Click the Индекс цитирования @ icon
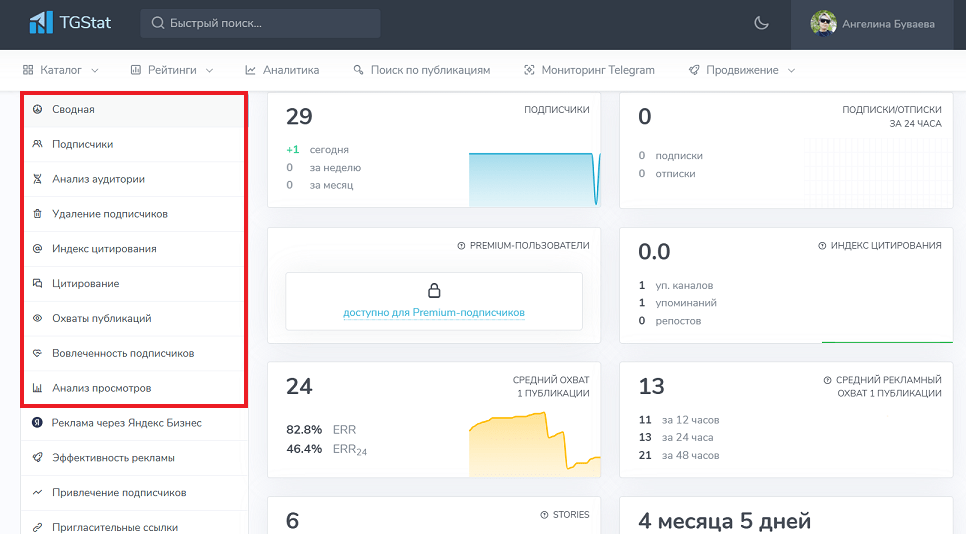This screenshot has width=966, height=534. (37, 249)
